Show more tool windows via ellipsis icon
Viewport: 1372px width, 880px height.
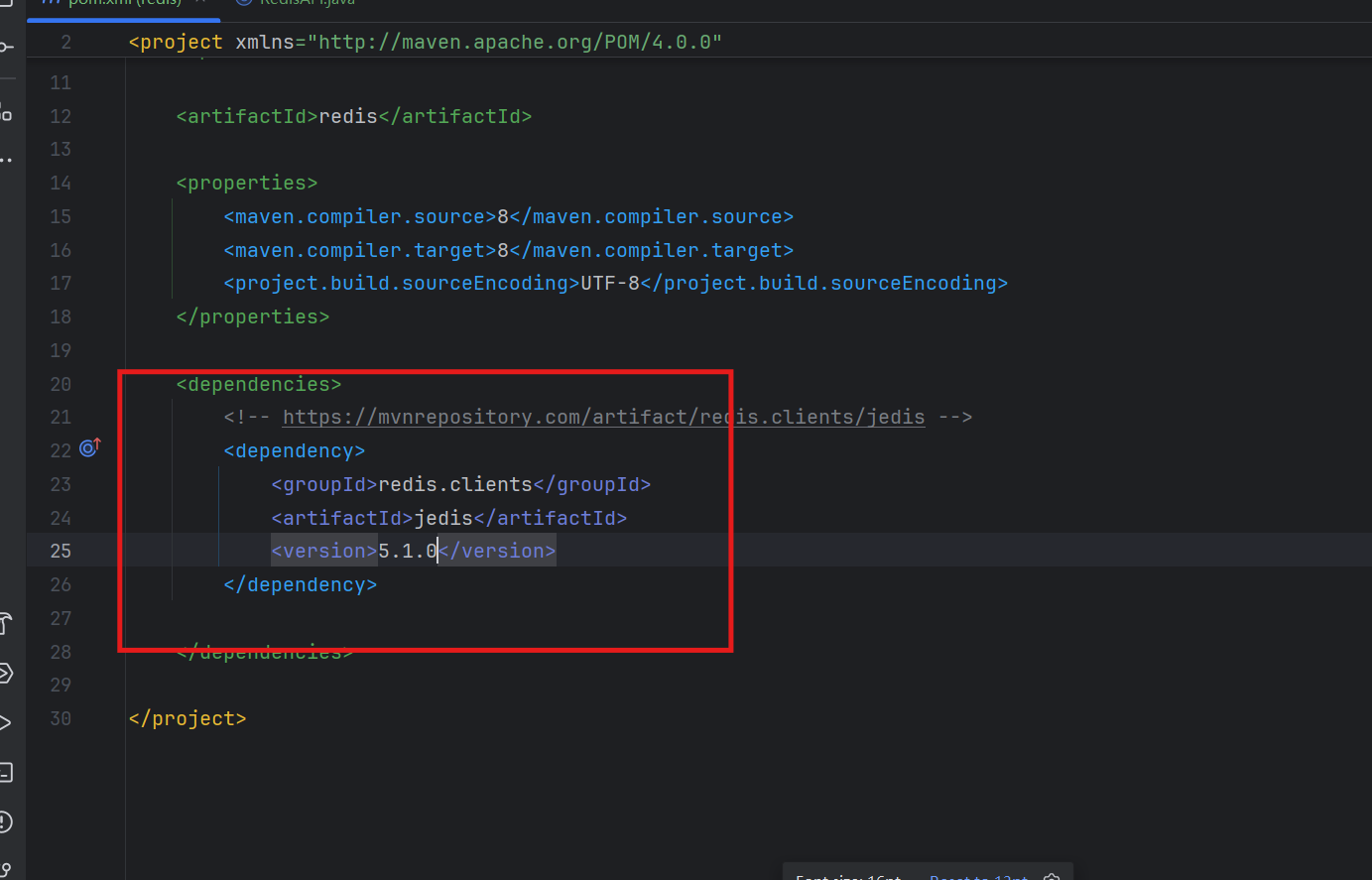point(6,160)
